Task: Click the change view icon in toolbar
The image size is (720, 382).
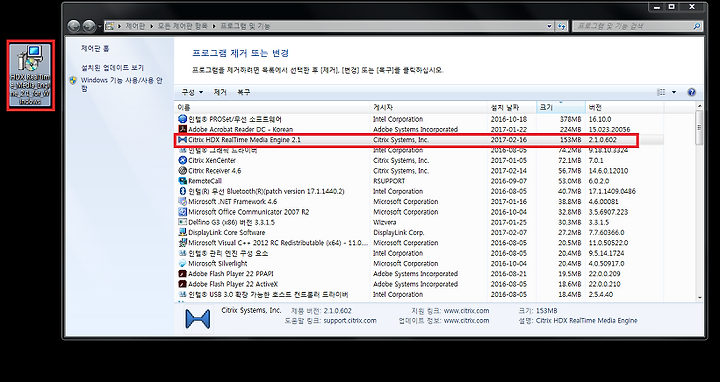Action: click(x=661, y=92)
